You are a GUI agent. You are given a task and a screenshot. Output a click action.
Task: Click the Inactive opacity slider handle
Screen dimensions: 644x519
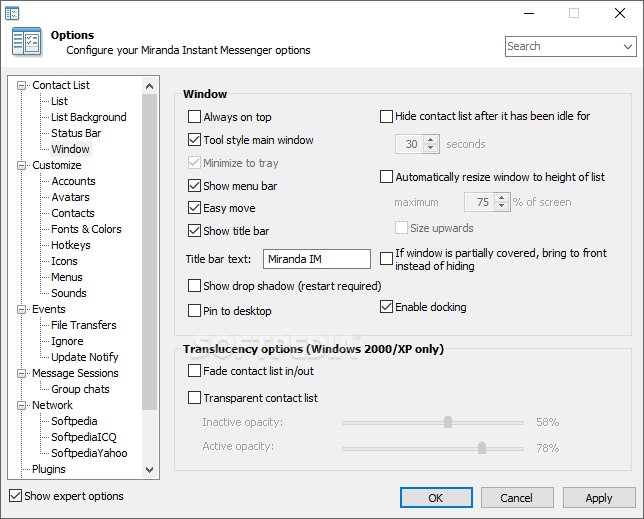(x=448, y=422)
